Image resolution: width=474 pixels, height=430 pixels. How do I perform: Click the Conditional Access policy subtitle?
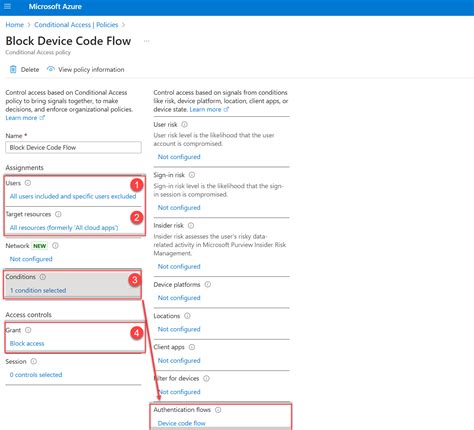pyautogui.click(x=38, y=52)
